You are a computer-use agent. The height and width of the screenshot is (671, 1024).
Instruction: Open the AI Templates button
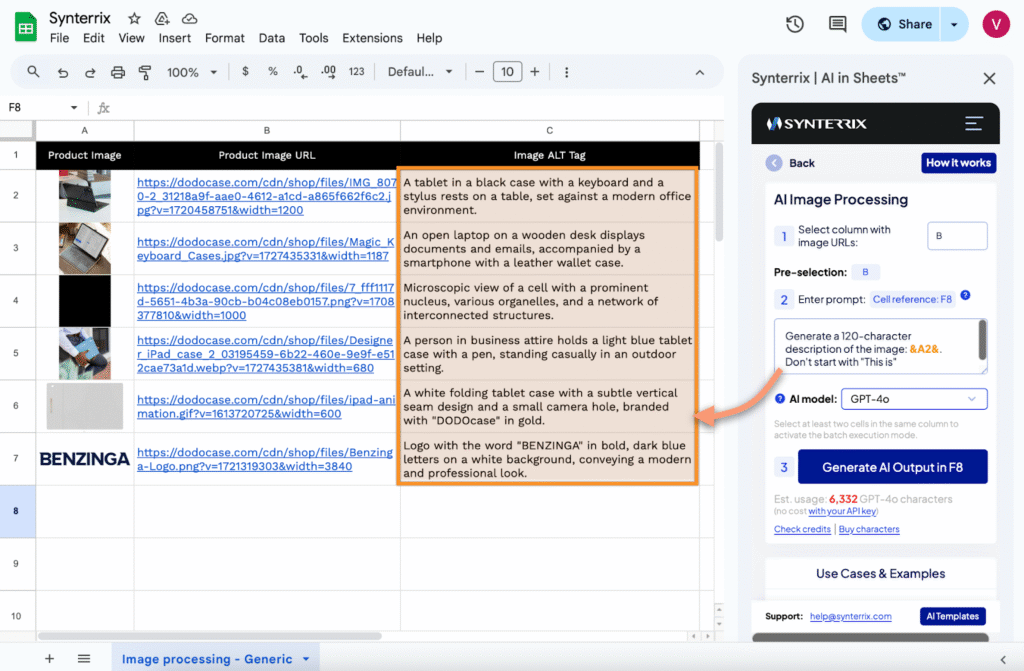click(952, 616)
